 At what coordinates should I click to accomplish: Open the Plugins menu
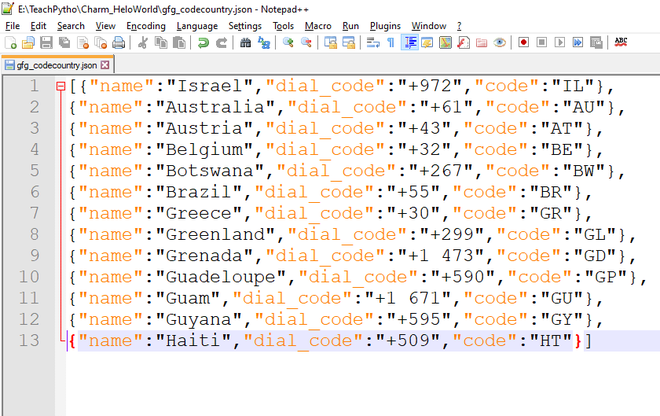point(385,26)
